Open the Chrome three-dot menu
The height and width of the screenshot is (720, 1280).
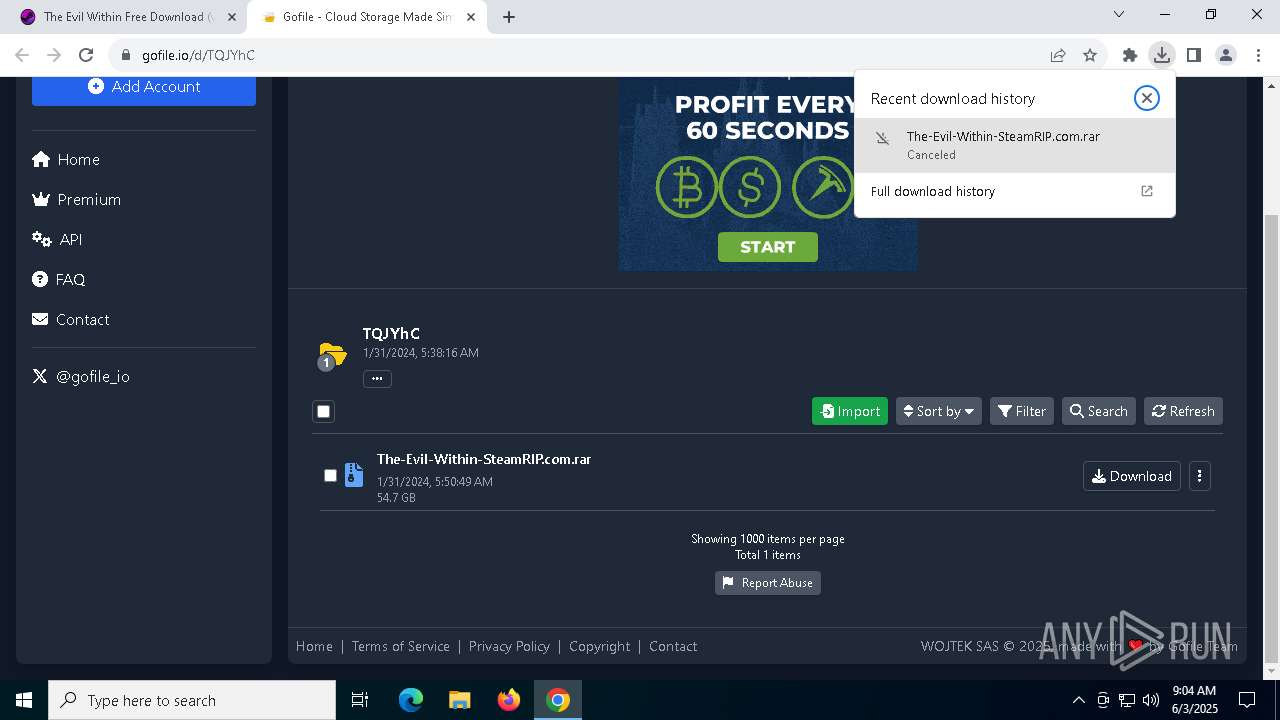point(1258,55)
